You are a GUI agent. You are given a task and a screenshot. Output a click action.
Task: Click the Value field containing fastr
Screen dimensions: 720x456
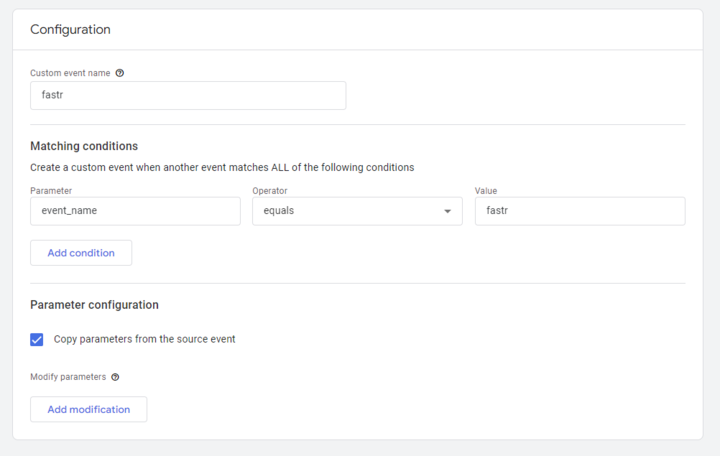580,211
